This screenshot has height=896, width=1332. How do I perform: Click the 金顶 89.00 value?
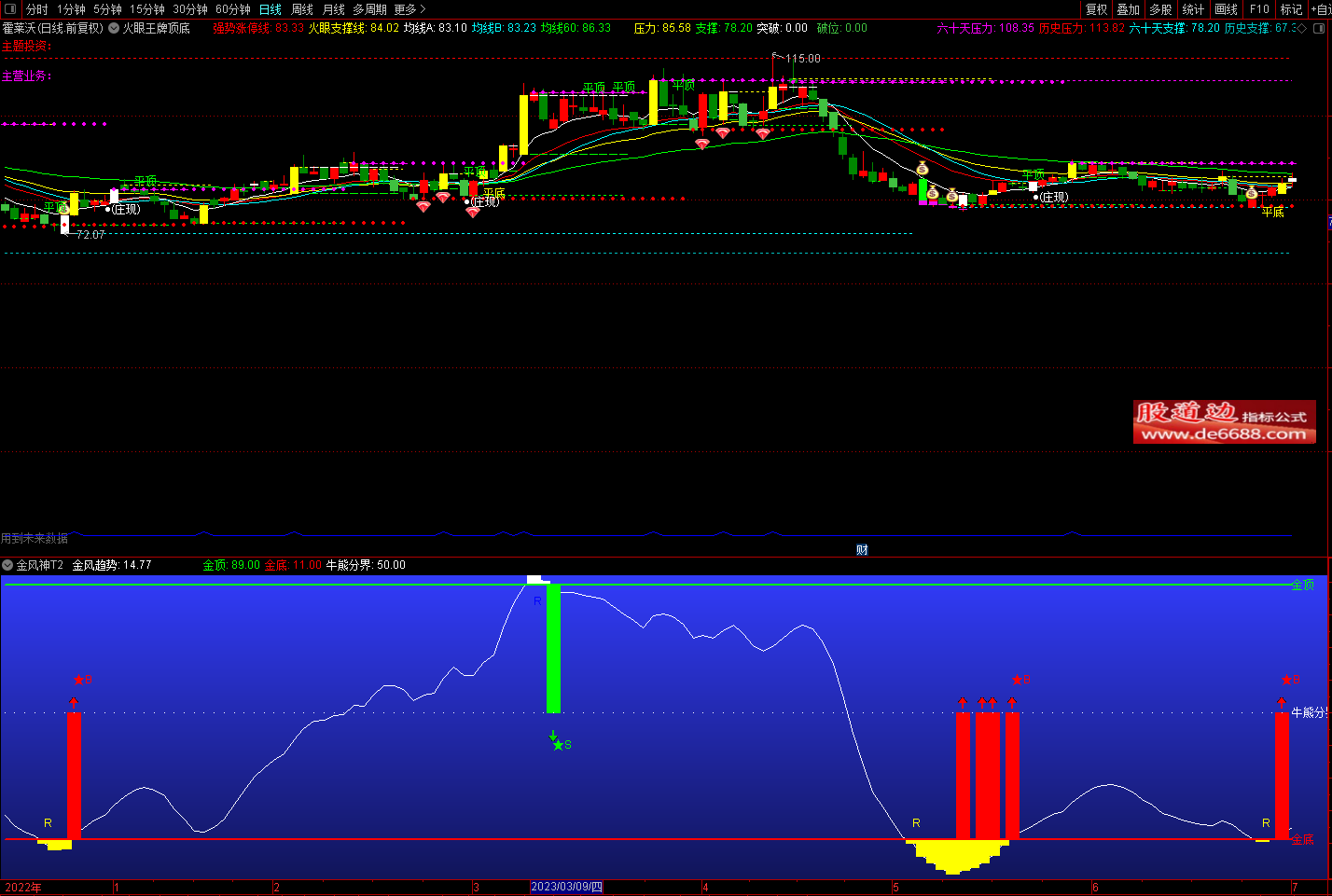[231, 565]
